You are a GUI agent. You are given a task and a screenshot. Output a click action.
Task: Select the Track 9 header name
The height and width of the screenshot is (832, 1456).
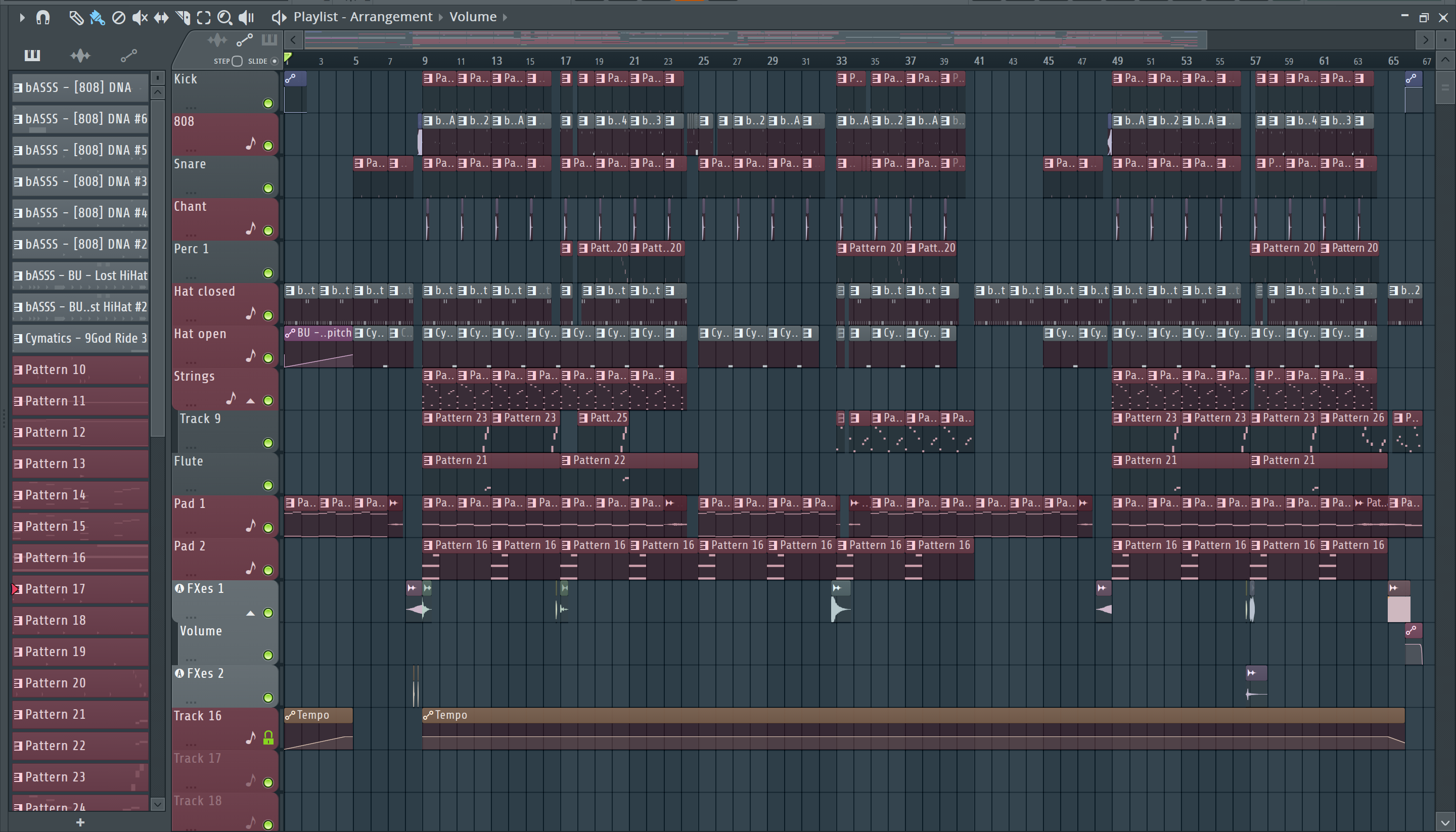(x=200, y=419)
